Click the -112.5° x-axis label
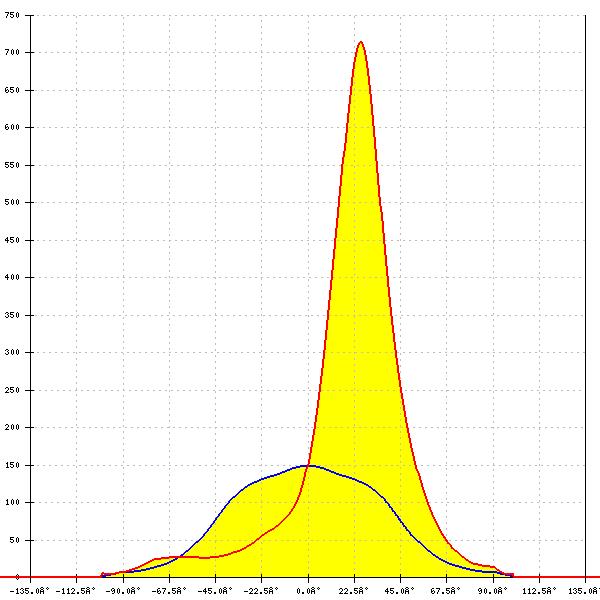Viewport: 600px width, 600px height. [x=76, y=591]
